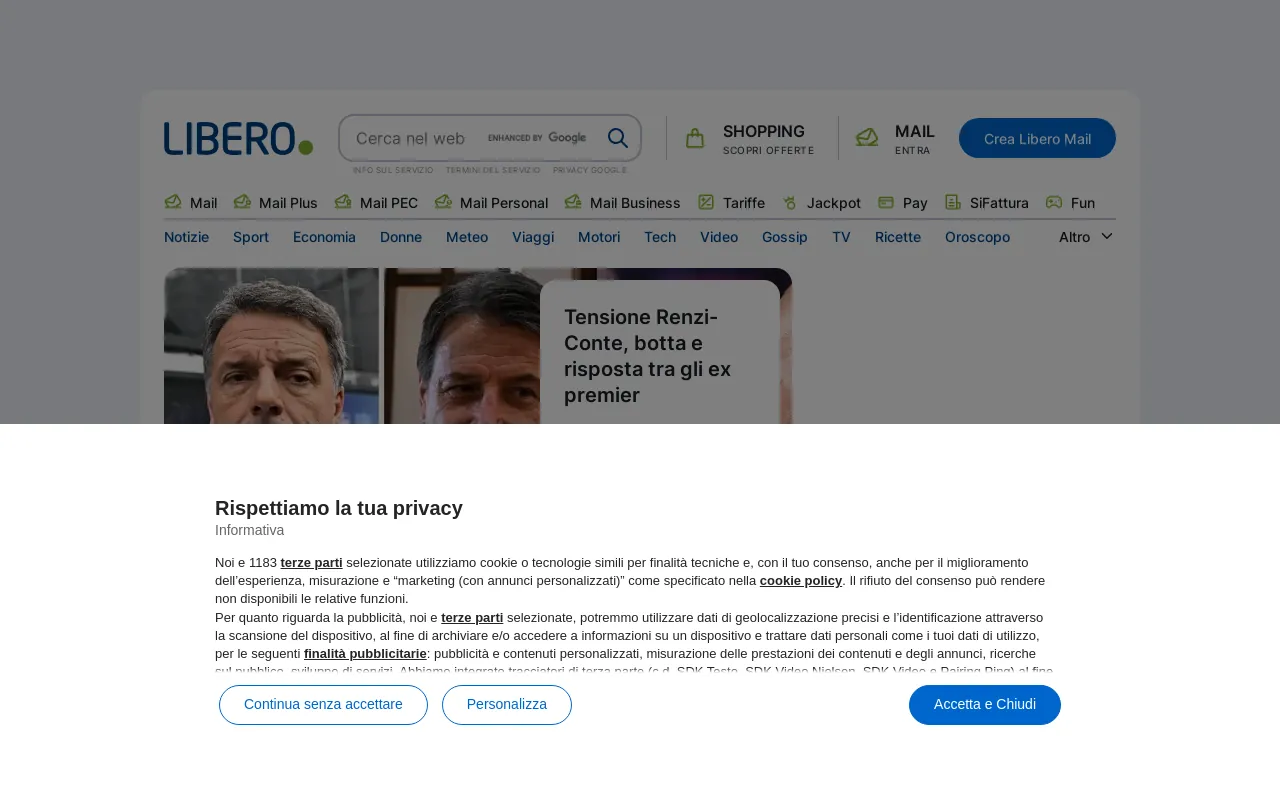Open the MAIL label above ENTRA

coord(915,131)
